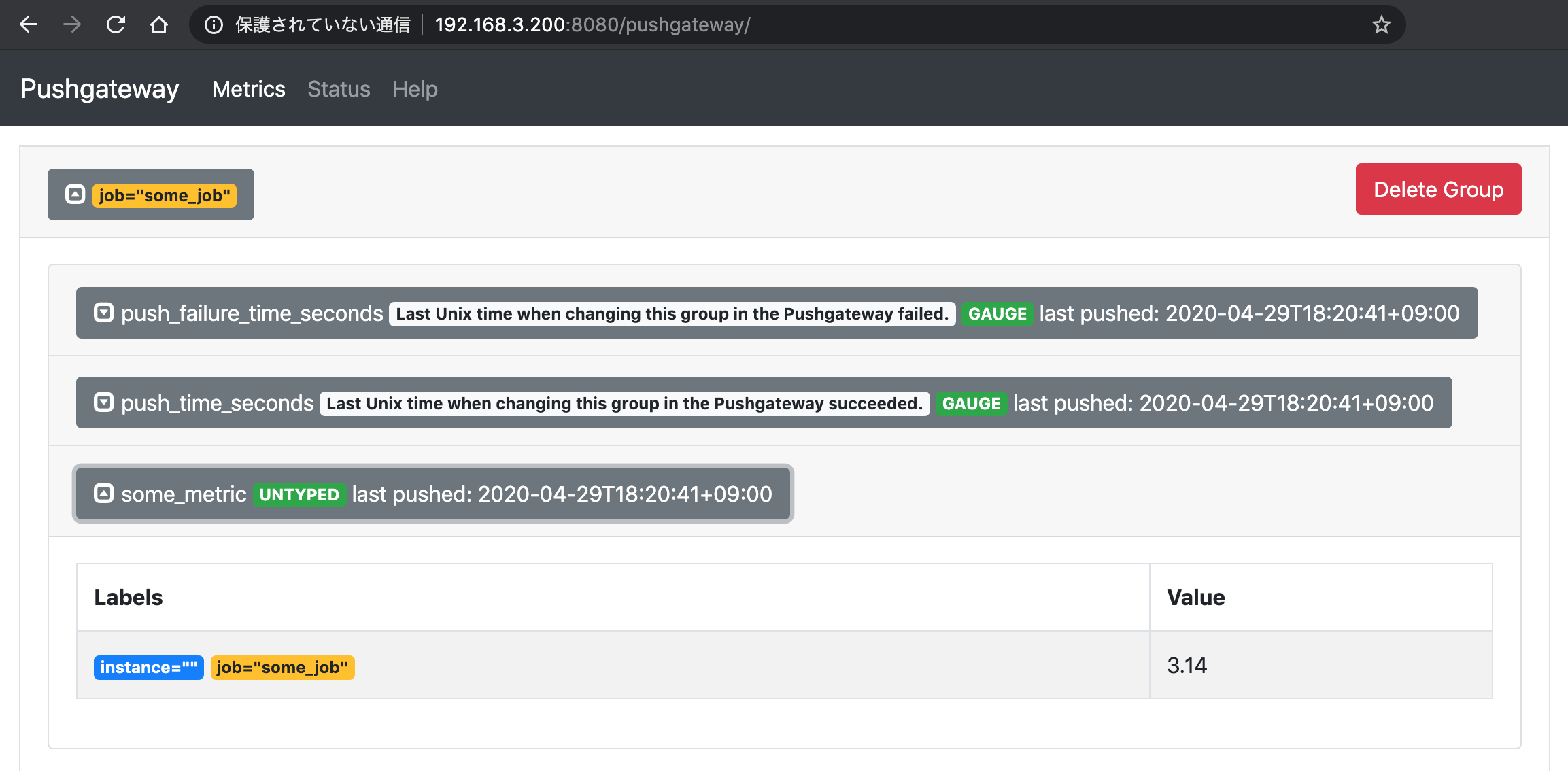Click the Value column header
The width and height of the screenshot is (1568, 771).
click(1320, 597)
